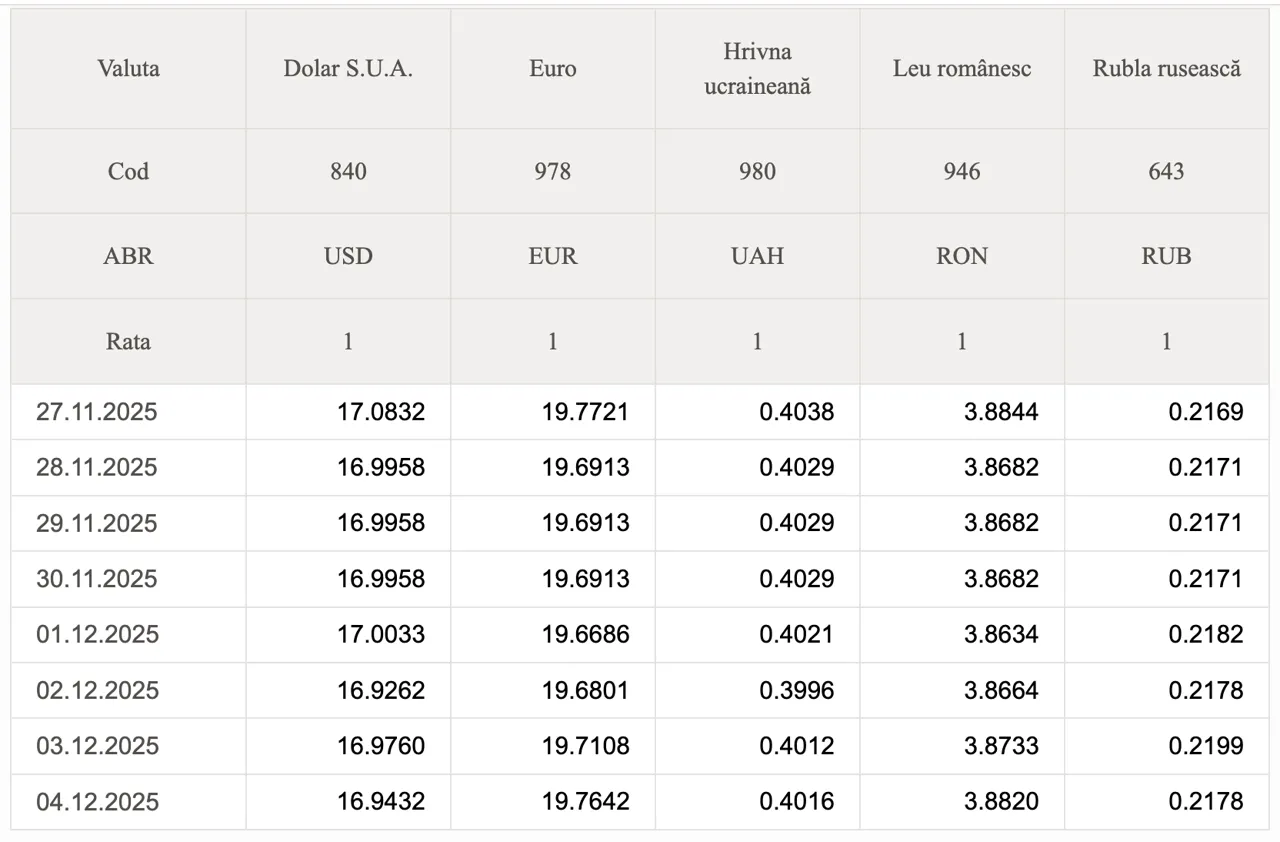Viewport: 1280px width, 842px height.
Task: Click the 01.12.2025 date cell
Action: point(97,635)
